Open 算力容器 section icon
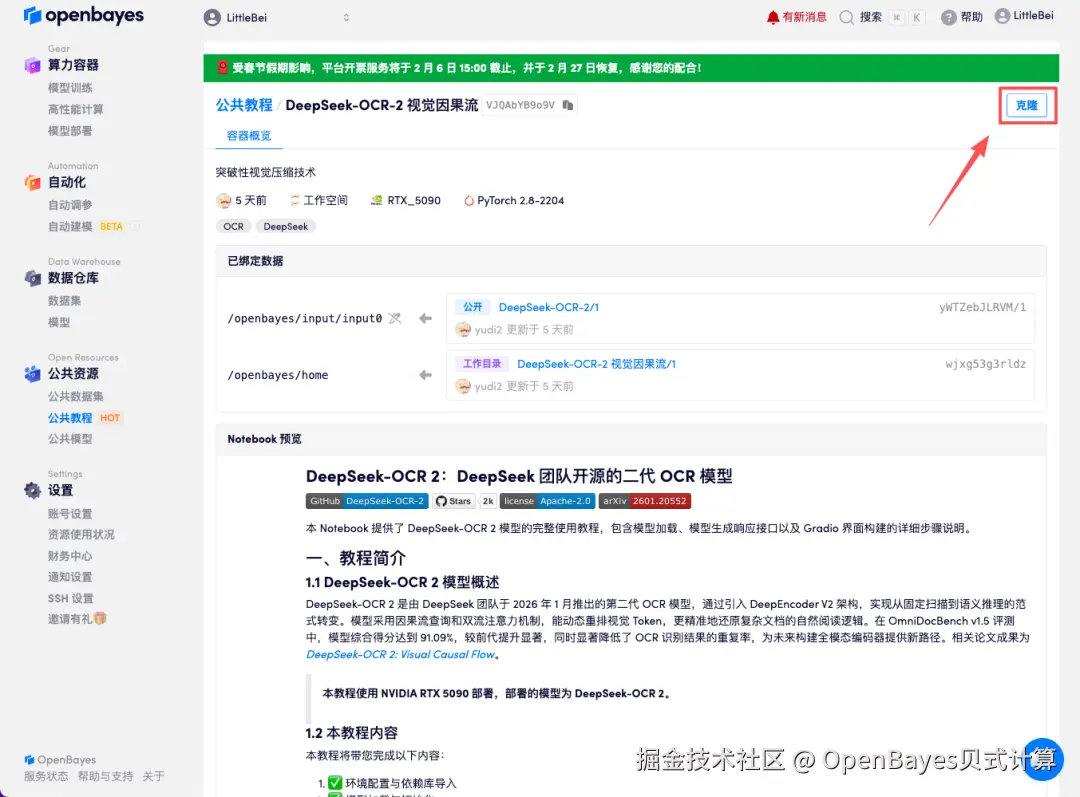The width and height of the screenshot is (1080, 797). tap(32, 65)
